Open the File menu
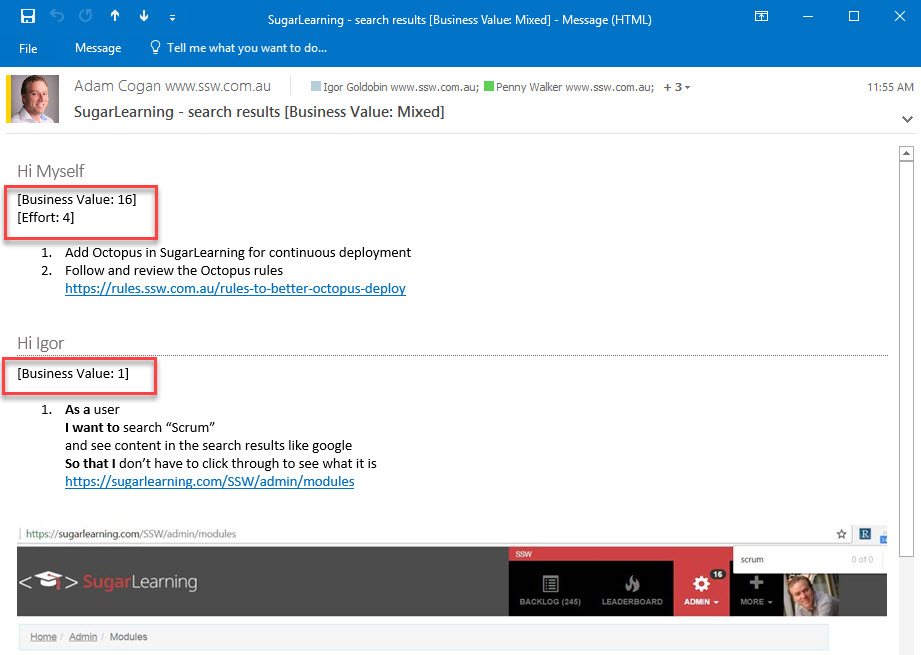This screenshot has height=655, width=921. pyautogui.click(x=28, y=48)
